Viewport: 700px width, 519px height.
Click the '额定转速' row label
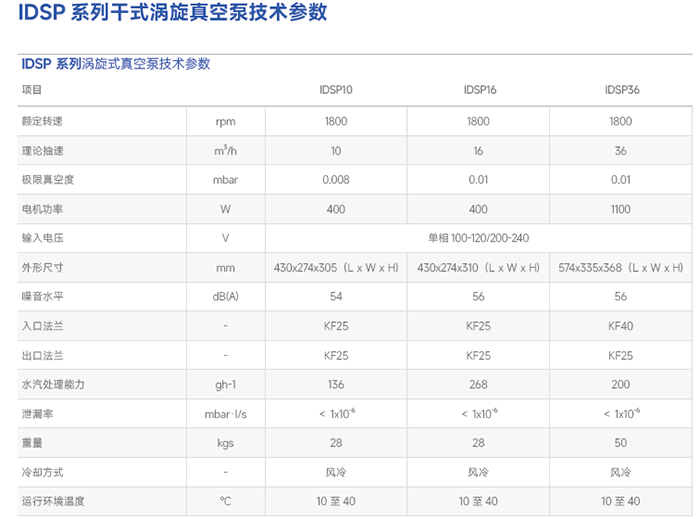tap(42, 121)
